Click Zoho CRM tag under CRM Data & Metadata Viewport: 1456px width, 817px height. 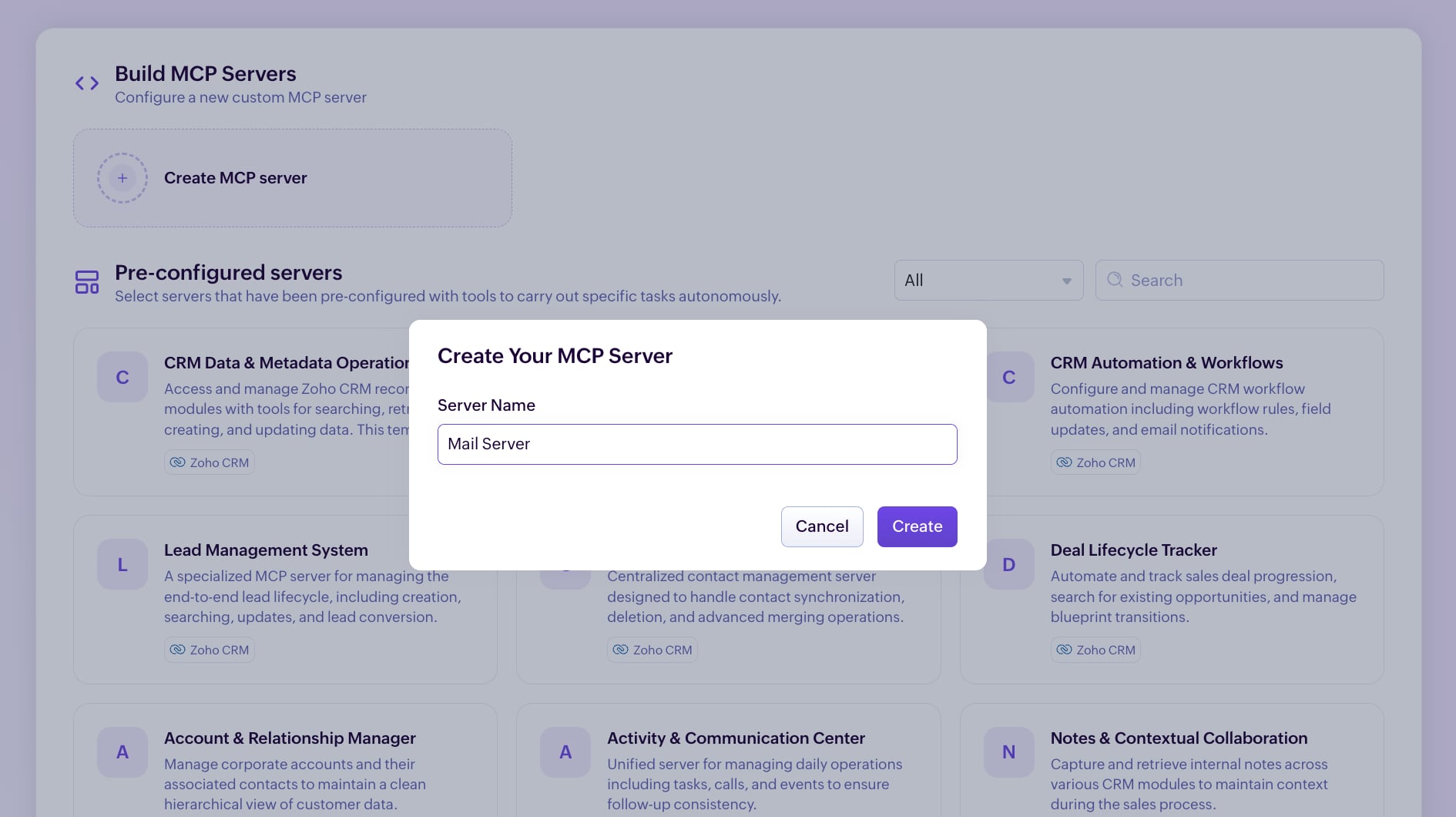[x=210, y=462]
